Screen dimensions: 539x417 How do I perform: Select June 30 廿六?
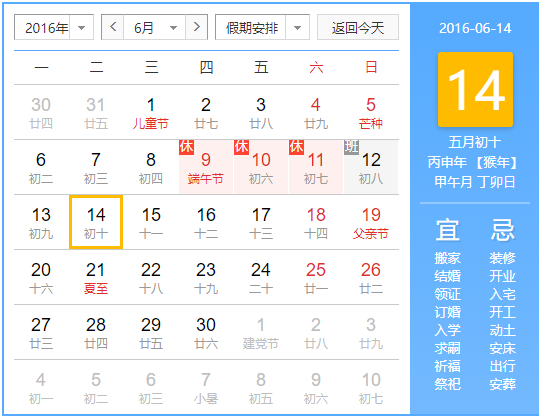pyautogui.click(x=206, y=332)
